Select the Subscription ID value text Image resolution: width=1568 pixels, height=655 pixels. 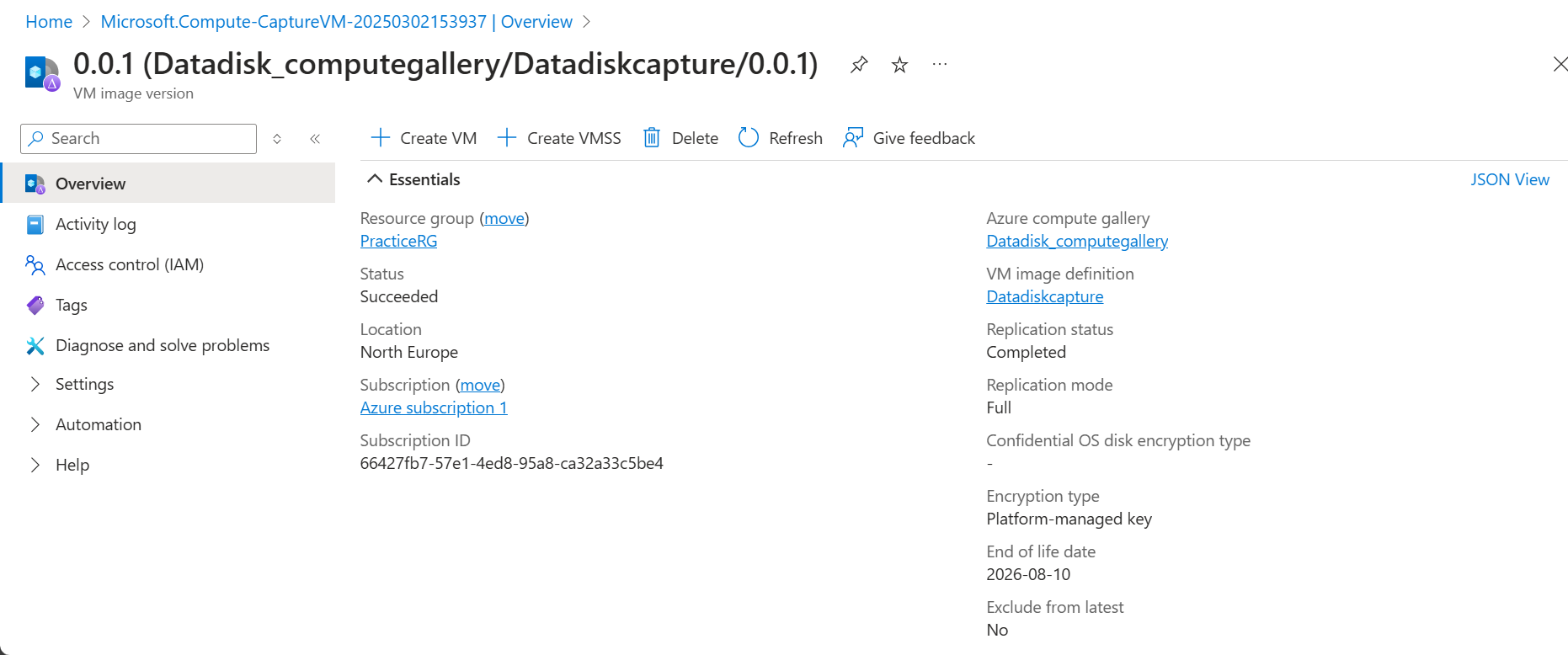(x=512, y=463)
